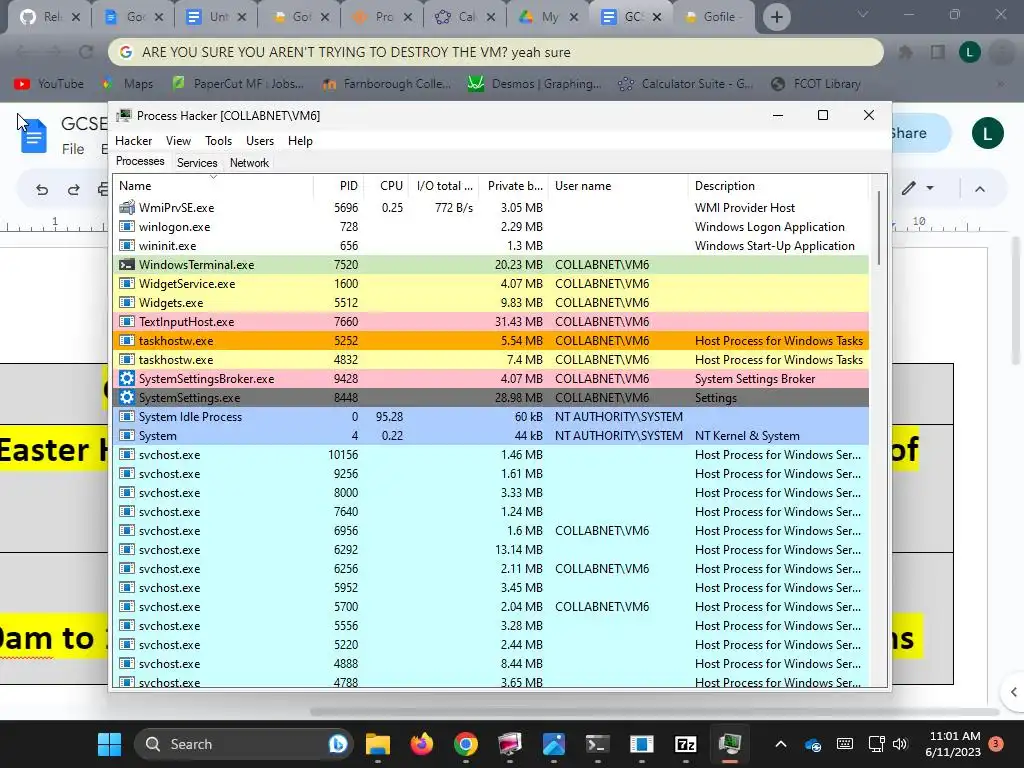Open Firefox from the taskbar
The width and height of the screenshot is (1024, 768).
[x=421, y=744]
